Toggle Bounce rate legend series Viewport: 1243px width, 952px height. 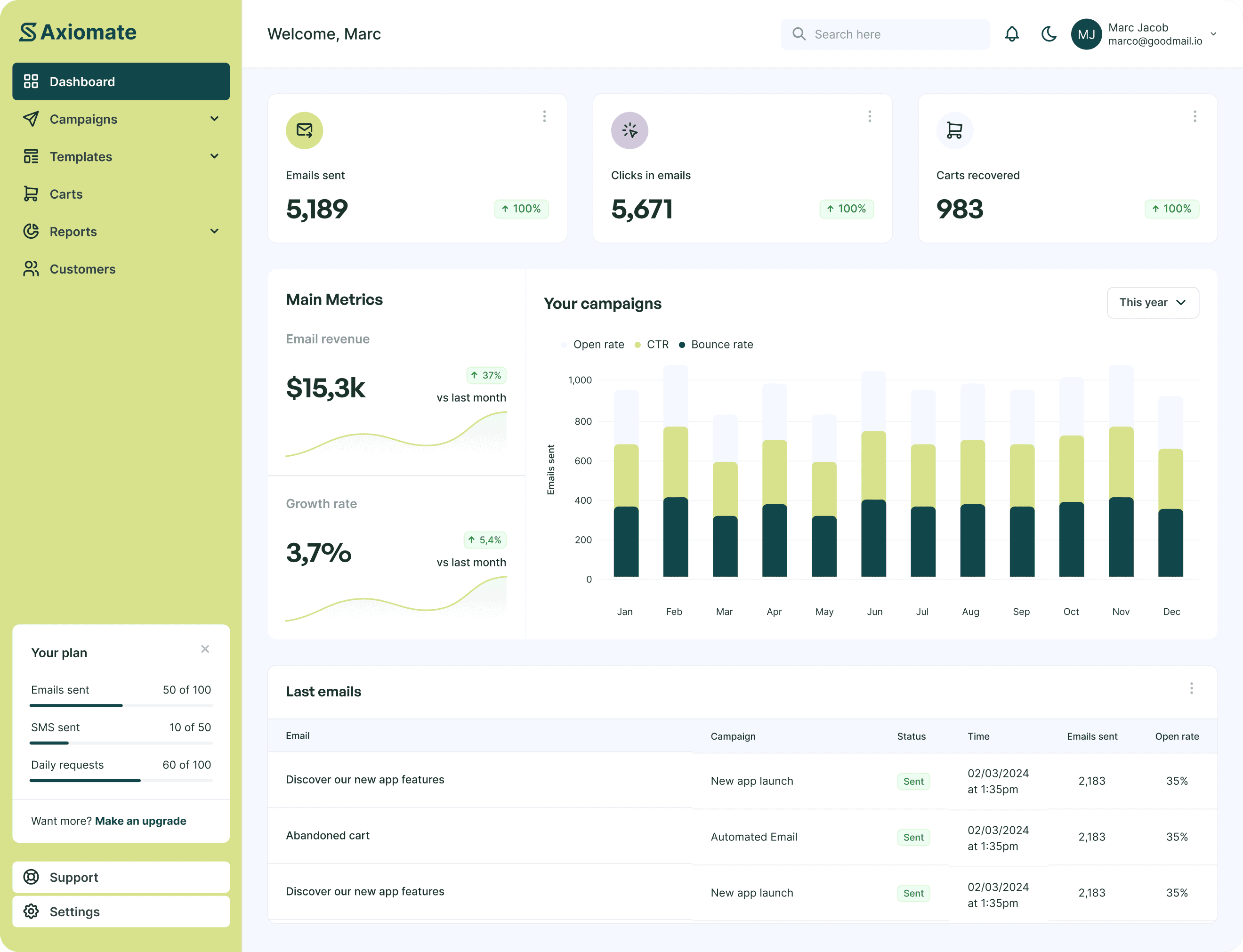[x=716, y=345]
